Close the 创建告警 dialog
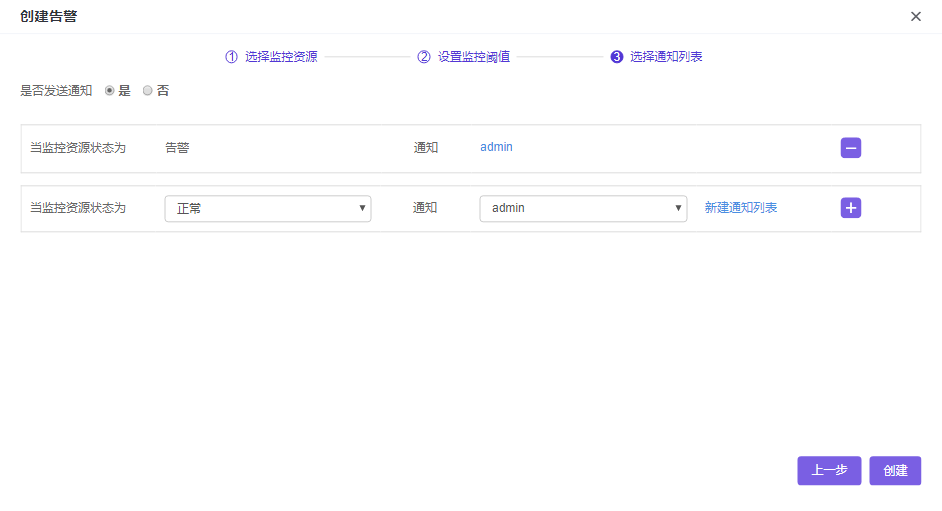This screenshot has width=942, height=511. click(x=916, y=17)
